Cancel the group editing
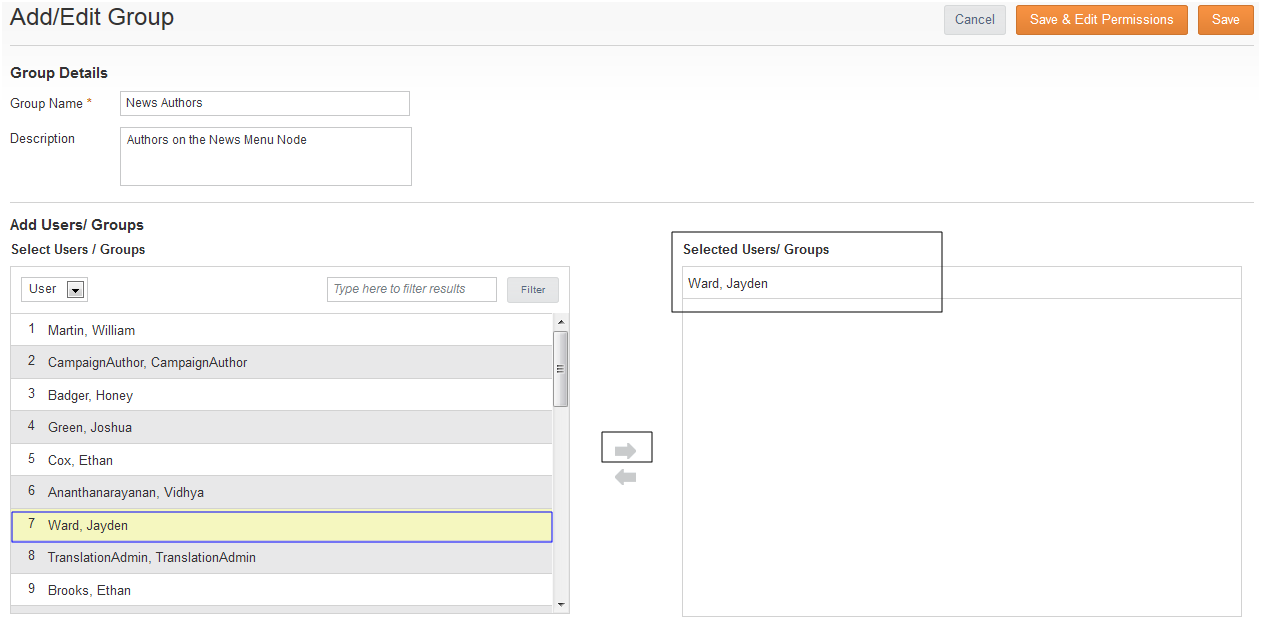1261x636 pixels. pos(974,20)
